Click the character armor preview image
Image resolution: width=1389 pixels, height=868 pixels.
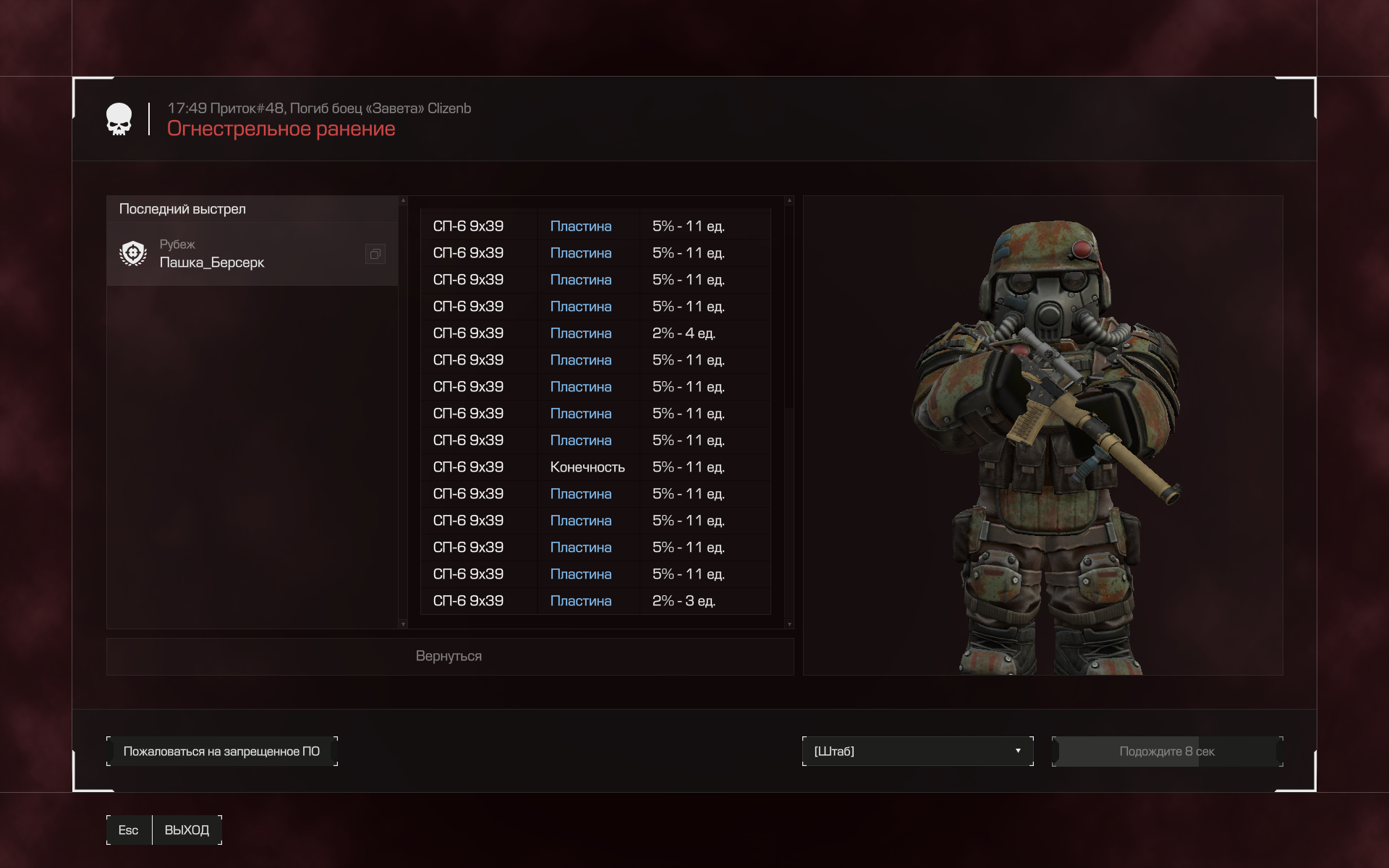coord(1042,435)
